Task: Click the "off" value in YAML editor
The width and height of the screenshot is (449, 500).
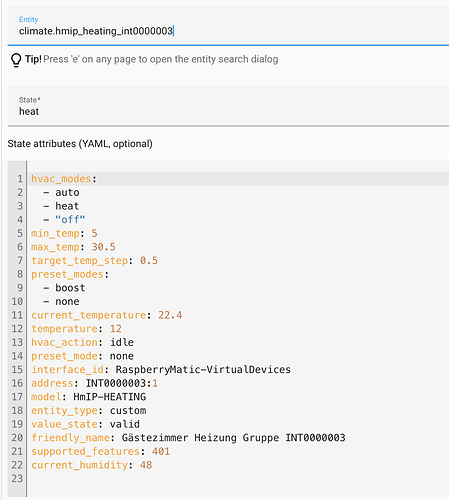Action: 70,220
